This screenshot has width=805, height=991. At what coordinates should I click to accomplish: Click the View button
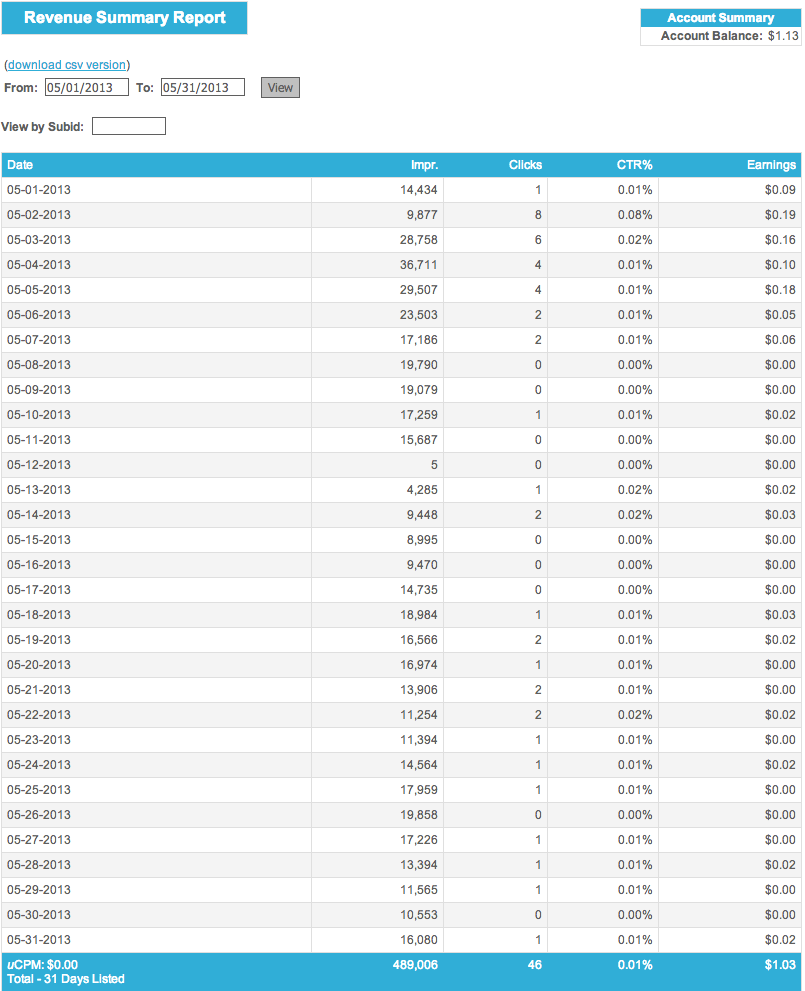tap(280, 88)
